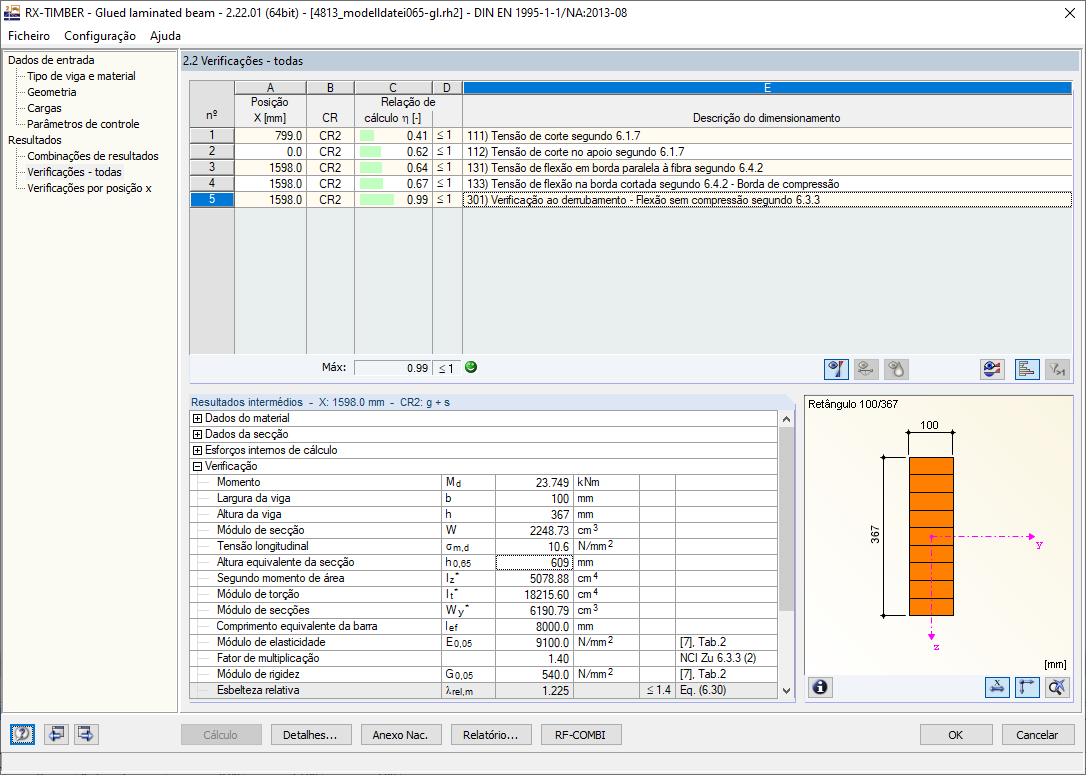Click the intermediate results scroll down arrow
Screen dimensions: 1086x775
point(786,691)
